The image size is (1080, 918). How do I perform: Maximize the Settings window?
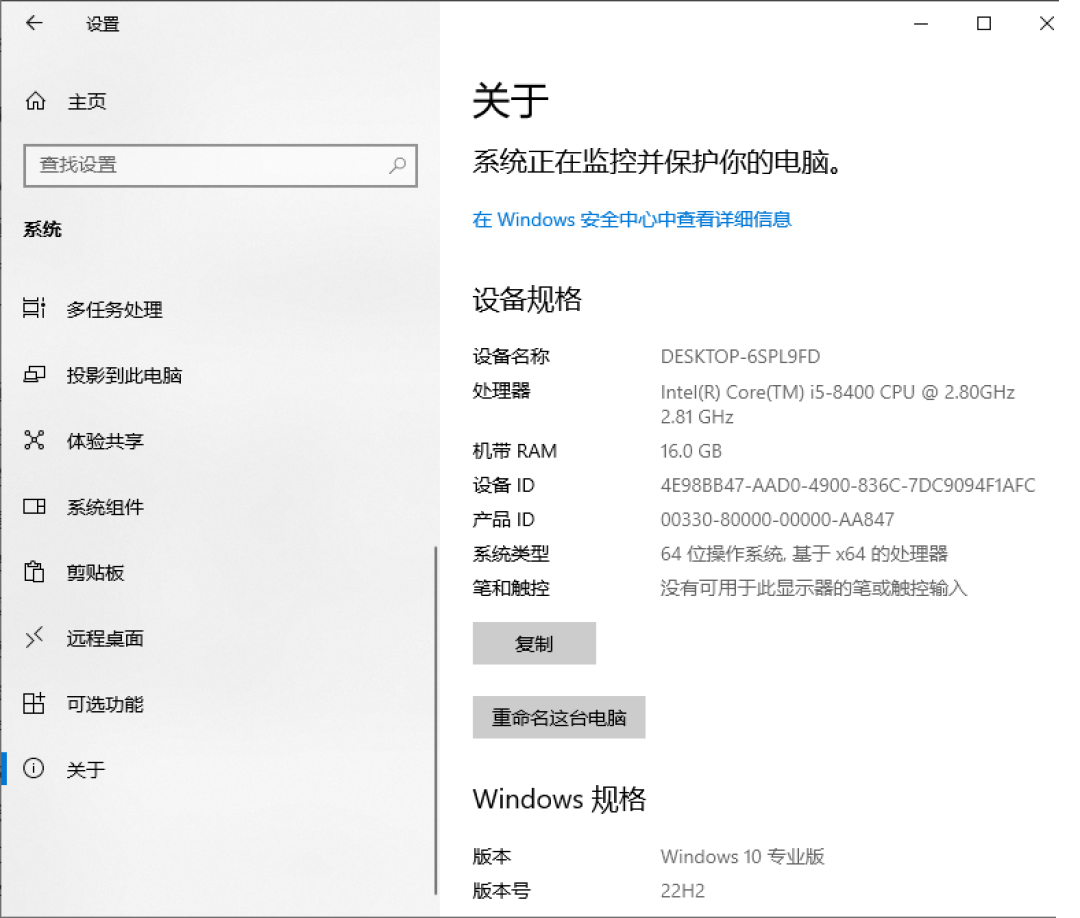point(984,23)
